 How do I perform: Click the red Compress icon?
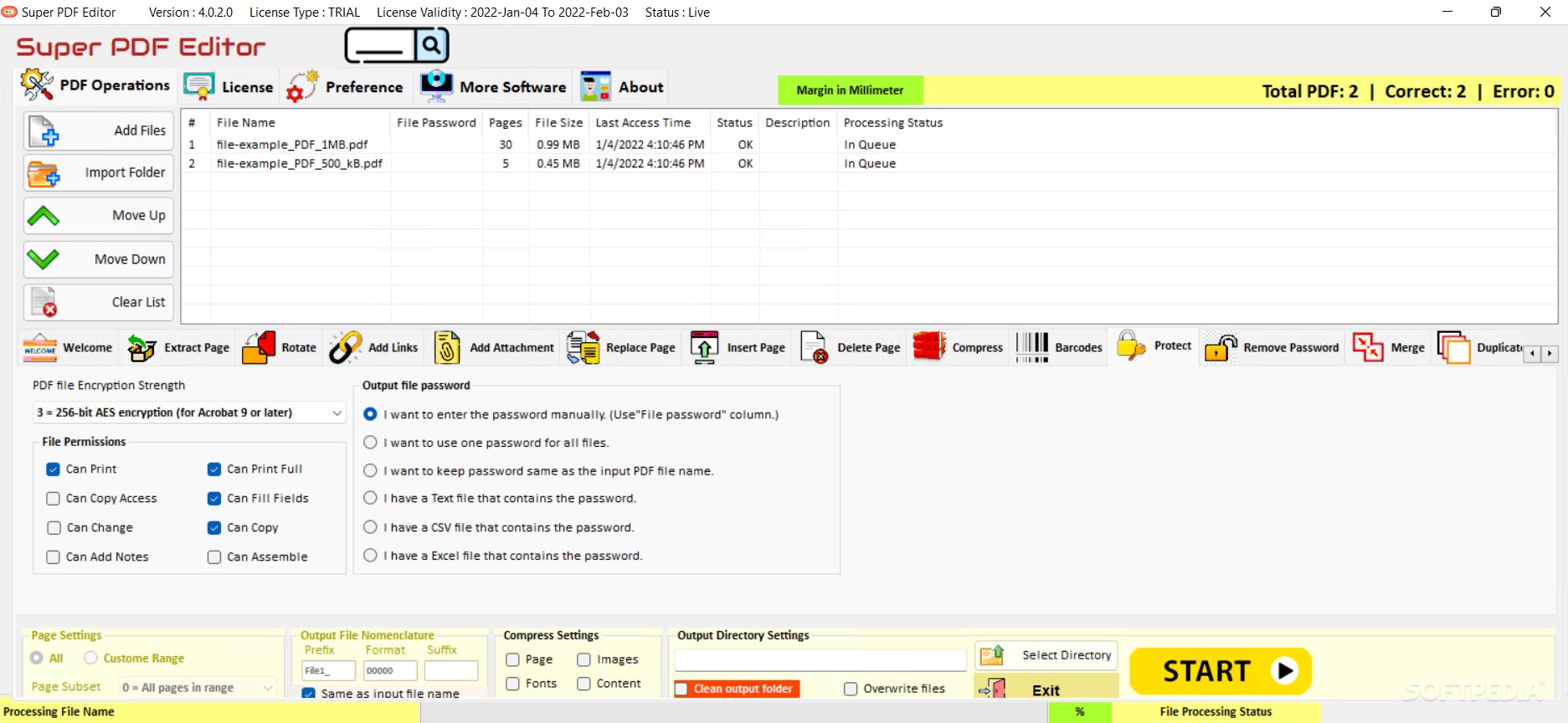(x=929, y=346)
